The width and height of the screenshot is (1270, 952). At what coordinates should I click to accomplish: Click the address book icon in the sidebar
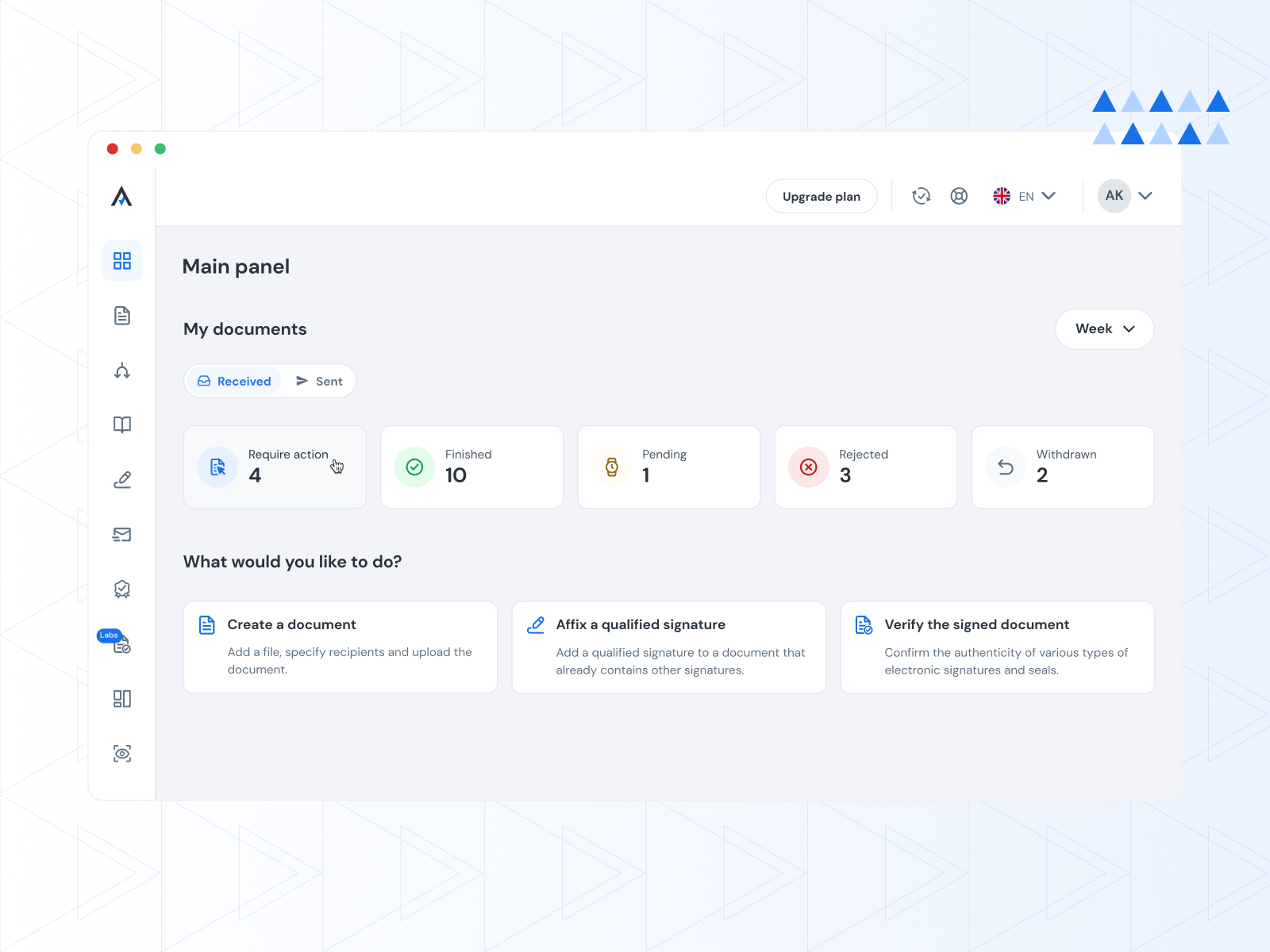(121, 424)
